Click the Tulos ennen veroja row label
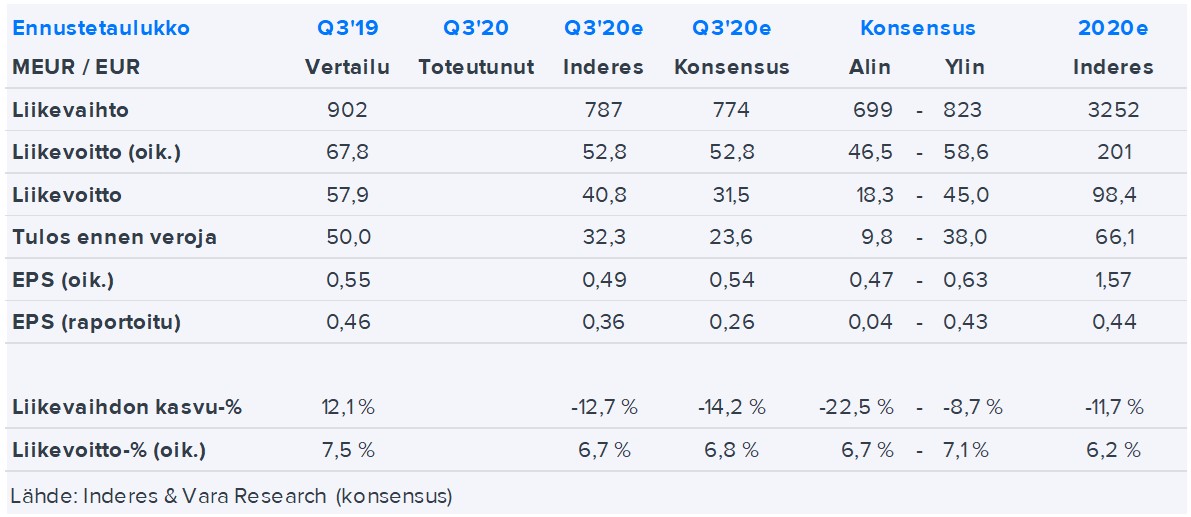Screen dimensions: 1191x517 click(x=114, y=238)
